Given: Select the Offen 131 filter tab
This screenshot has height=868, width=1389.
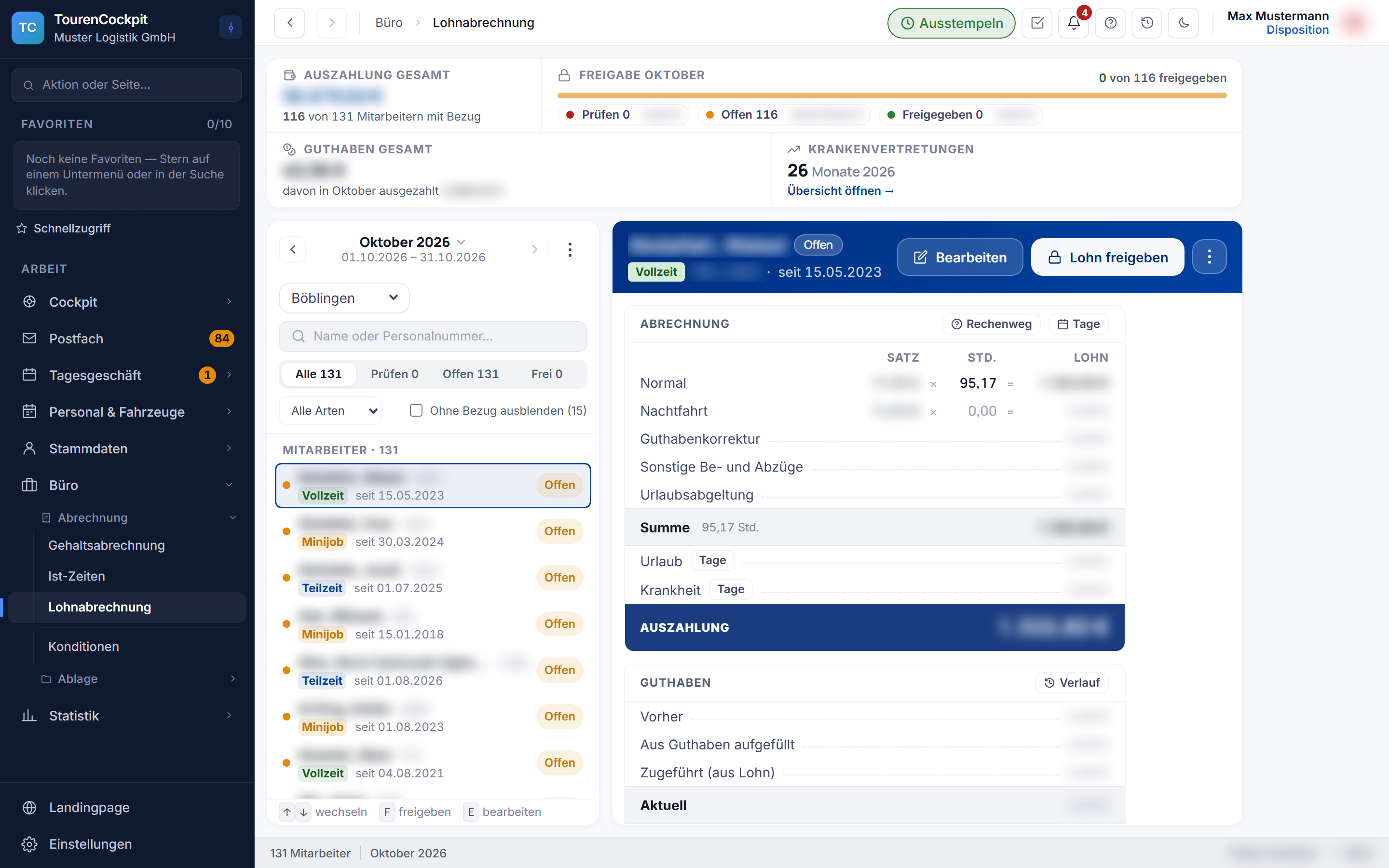Looking at the screenshot, I should (x=470, y=374).
